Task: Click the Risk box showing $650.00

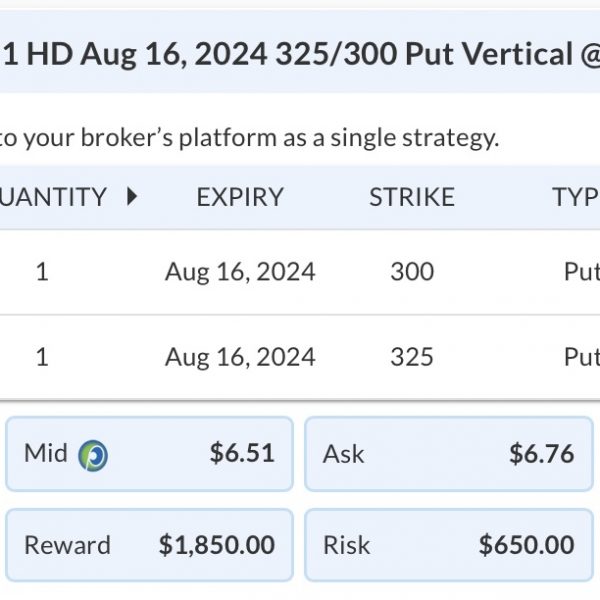Action: [449, 545]
